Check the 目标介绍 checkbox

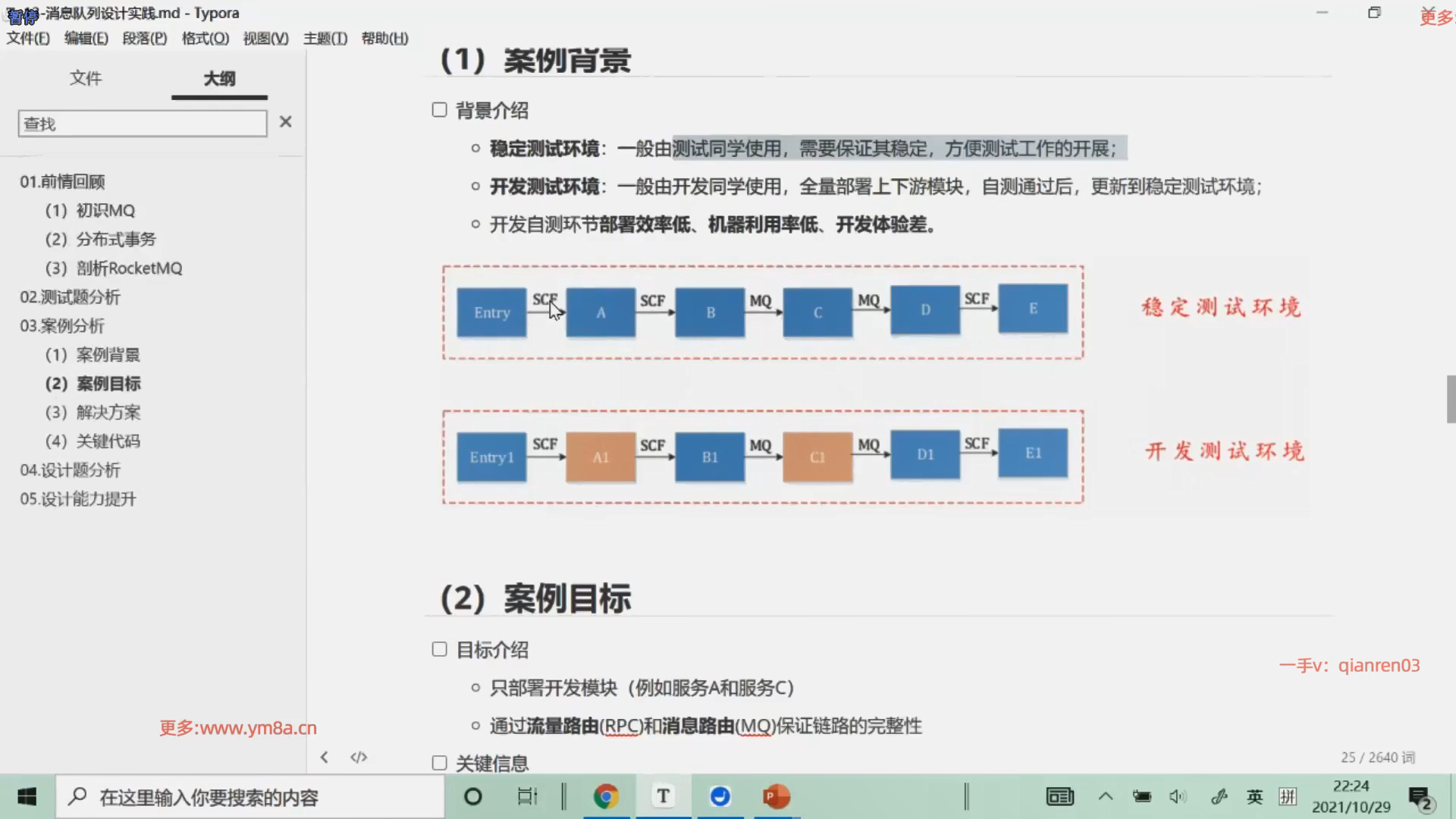coord(439,649)
